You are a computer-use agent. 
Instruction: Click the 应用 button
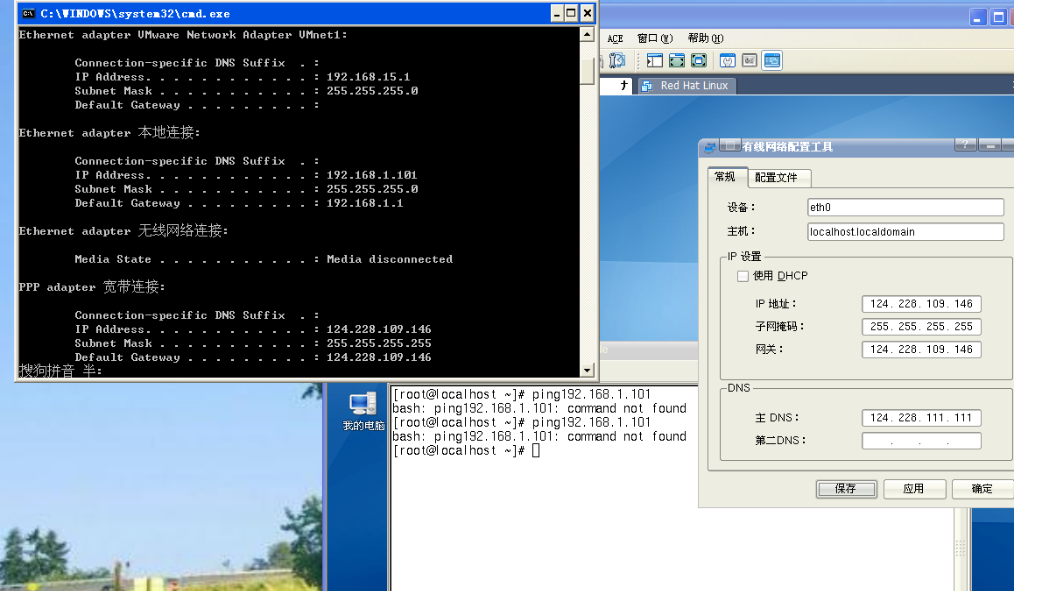coord(914,489)
